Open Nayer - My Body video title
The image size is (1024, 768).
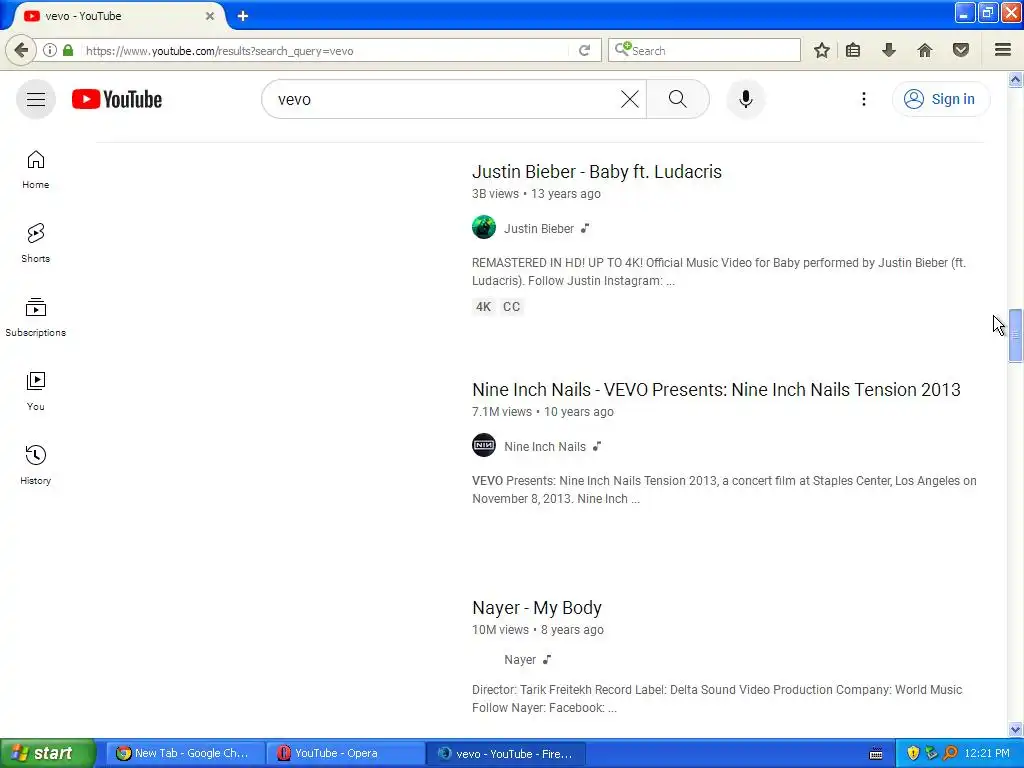537,608
